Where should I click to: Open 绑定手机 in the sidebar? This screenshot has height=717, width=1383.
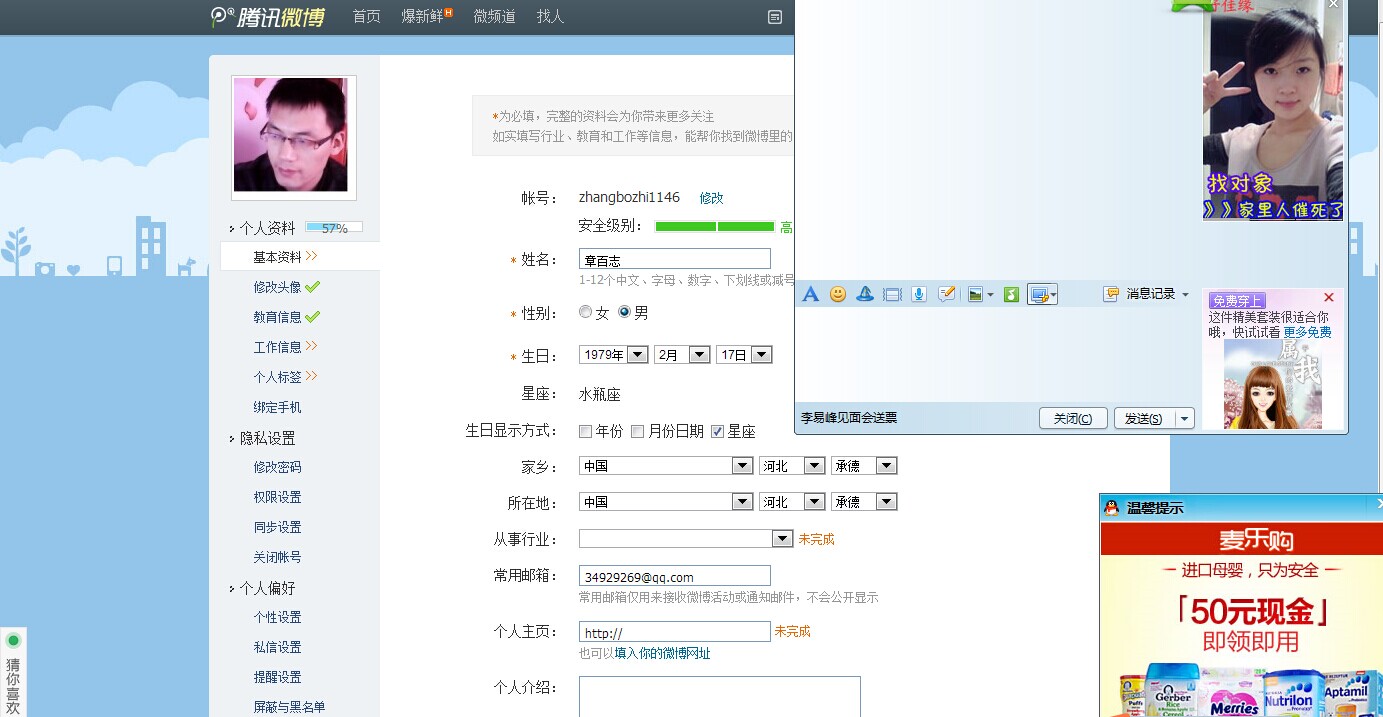point(277,407)
